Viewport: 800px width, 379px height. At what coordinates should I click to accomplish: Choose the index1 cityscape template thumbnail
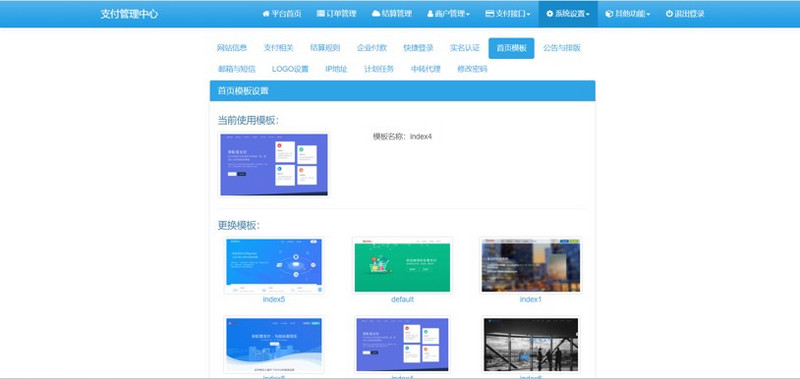tap(531, 265)
